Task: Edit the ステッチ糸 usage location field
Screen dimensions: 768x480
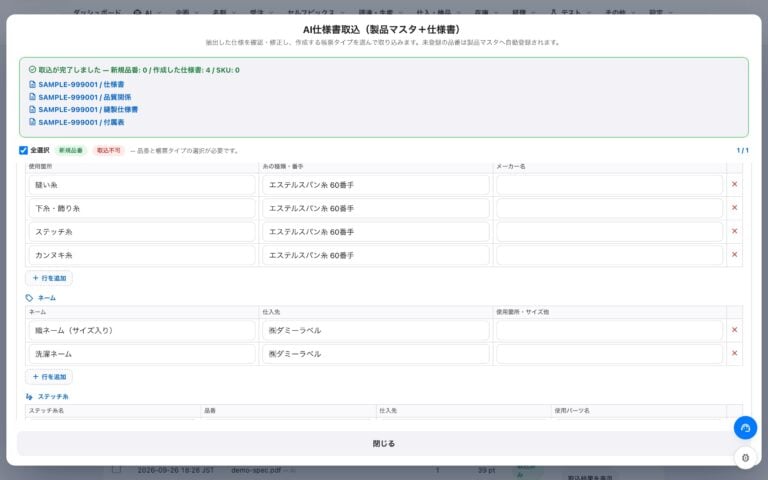Action: click(142, 232)
